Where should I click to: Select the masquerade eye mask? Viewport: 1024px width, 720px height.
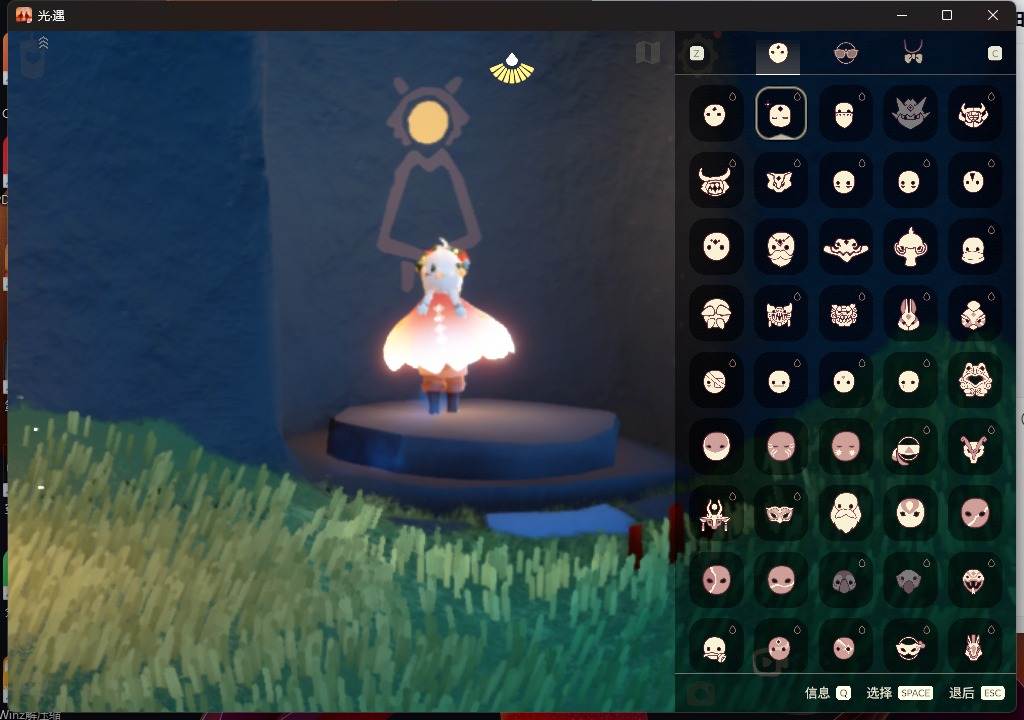point(780,514)
